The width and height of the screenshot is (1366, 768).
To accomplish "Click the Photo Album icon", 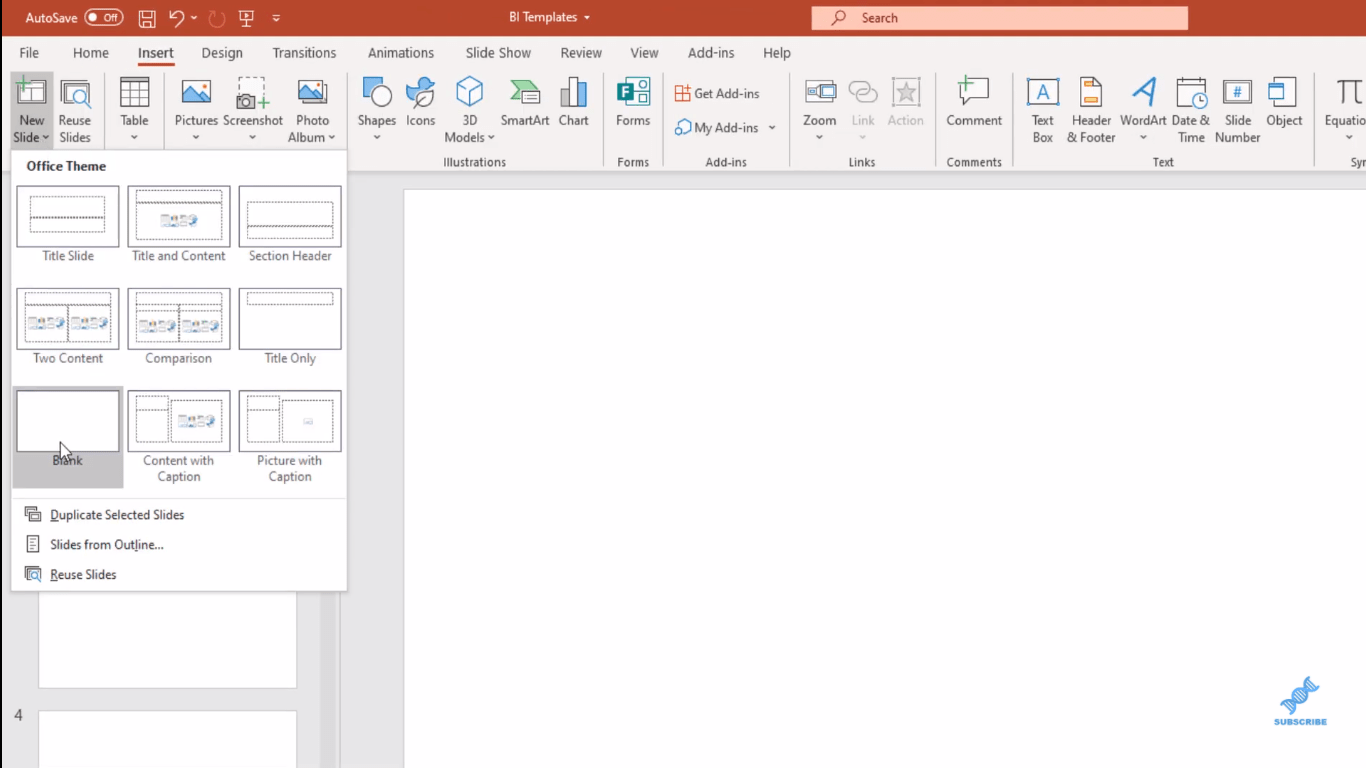I will point(312,93).
